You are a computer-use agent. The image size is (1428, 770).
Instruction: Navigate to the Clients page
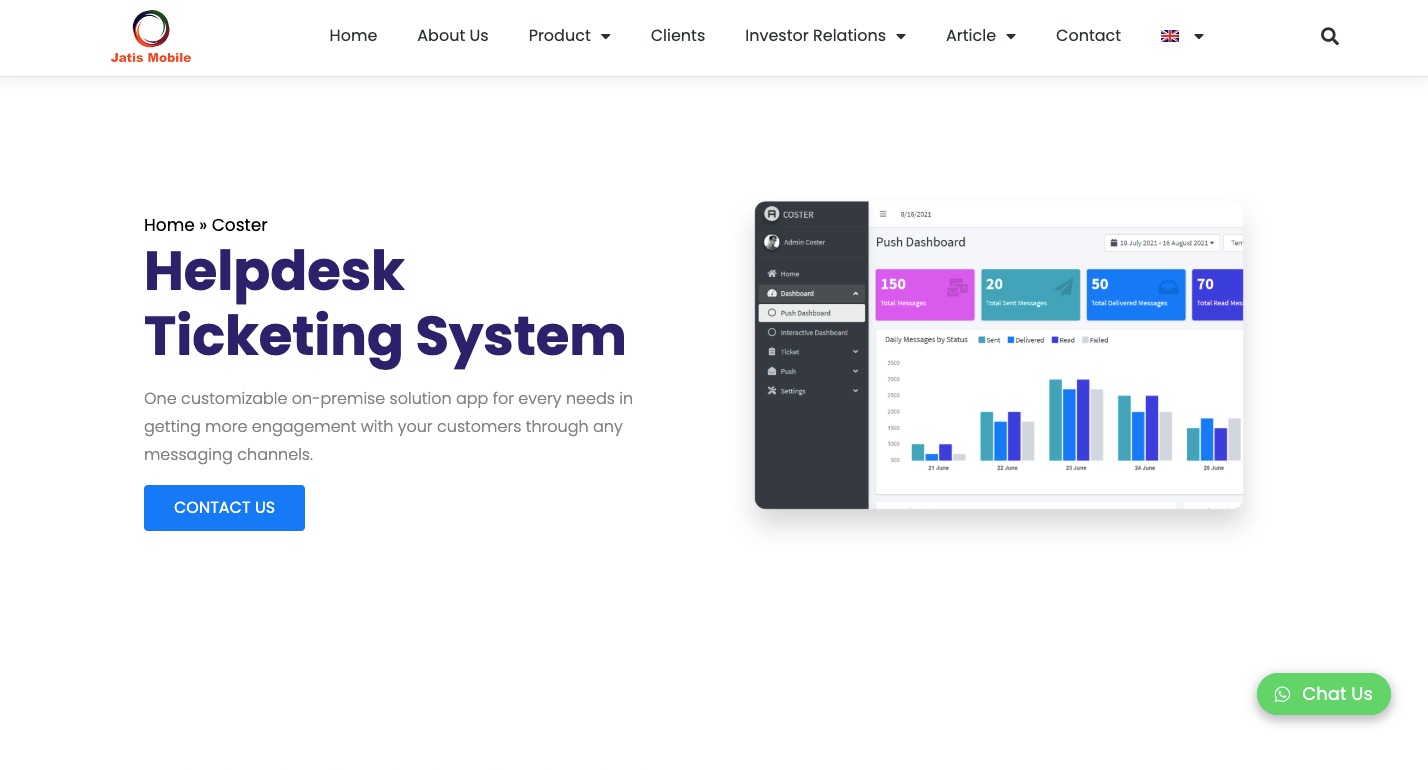[677, 36]
